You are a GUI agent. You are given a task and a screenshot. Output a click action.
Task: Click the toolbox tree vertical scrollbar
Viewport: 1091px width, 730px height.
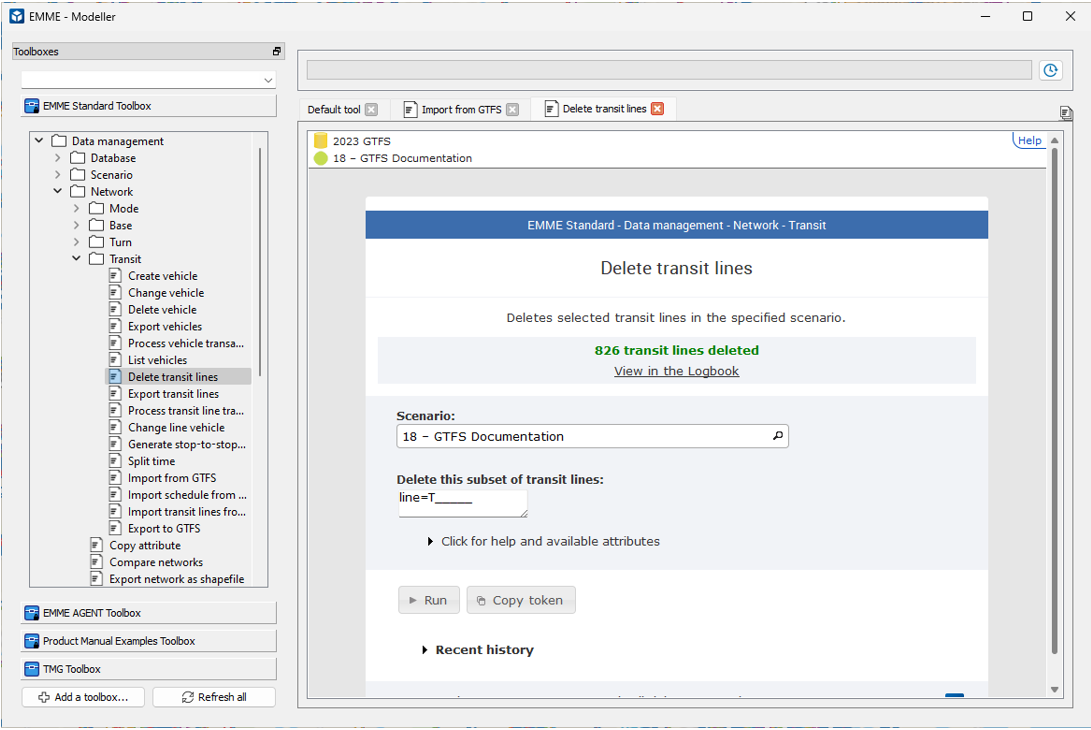pyautogui.click(x=260, y=261)
